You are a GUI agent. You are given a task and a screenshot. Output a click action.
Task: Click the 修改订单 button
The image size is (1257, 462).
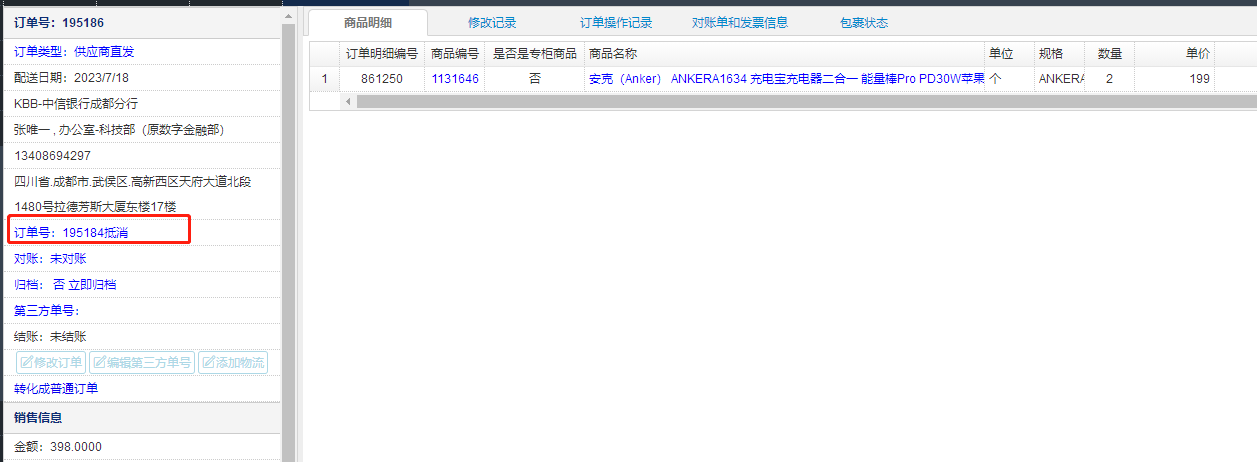(51, 362)
